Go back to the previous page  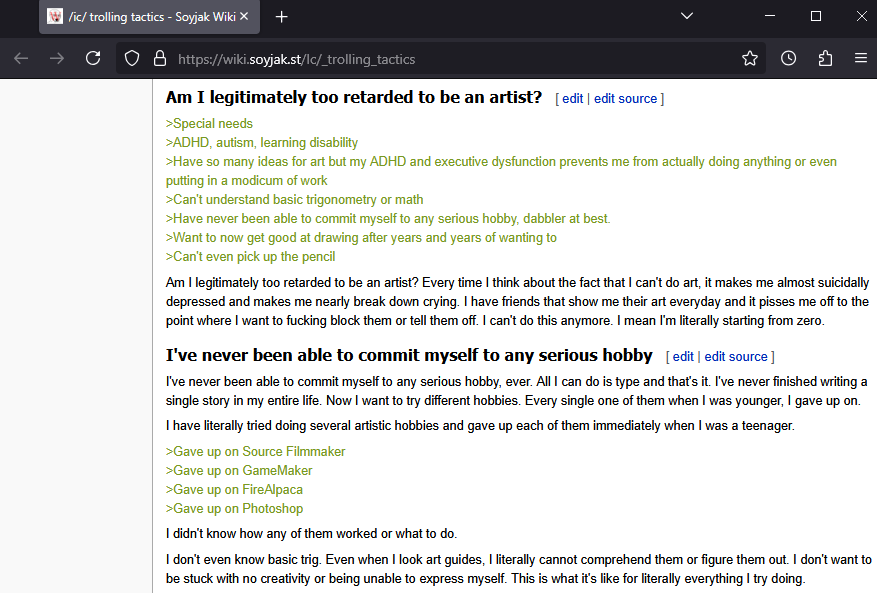point(21,59)
